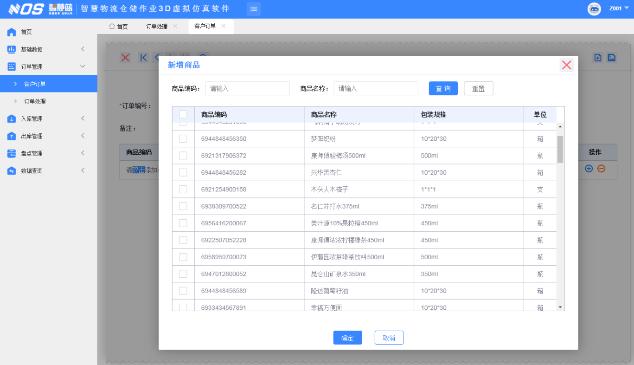Click the 包装规格 column header
The image size is (634, 365).
(x=469, y=114)
